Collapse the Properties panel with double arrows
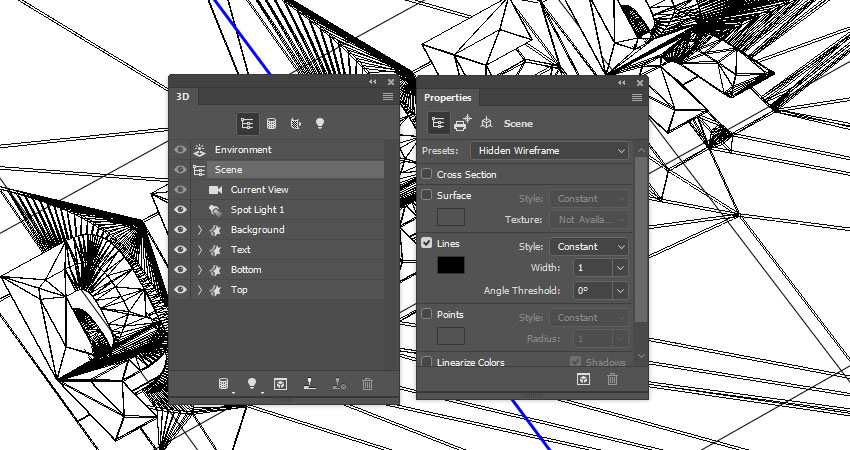 tap(622, 82)
